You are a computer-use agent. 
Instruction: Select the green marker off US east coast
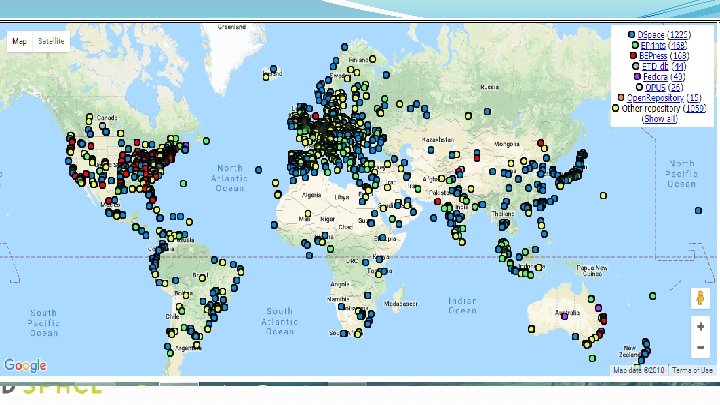point(183,184)
